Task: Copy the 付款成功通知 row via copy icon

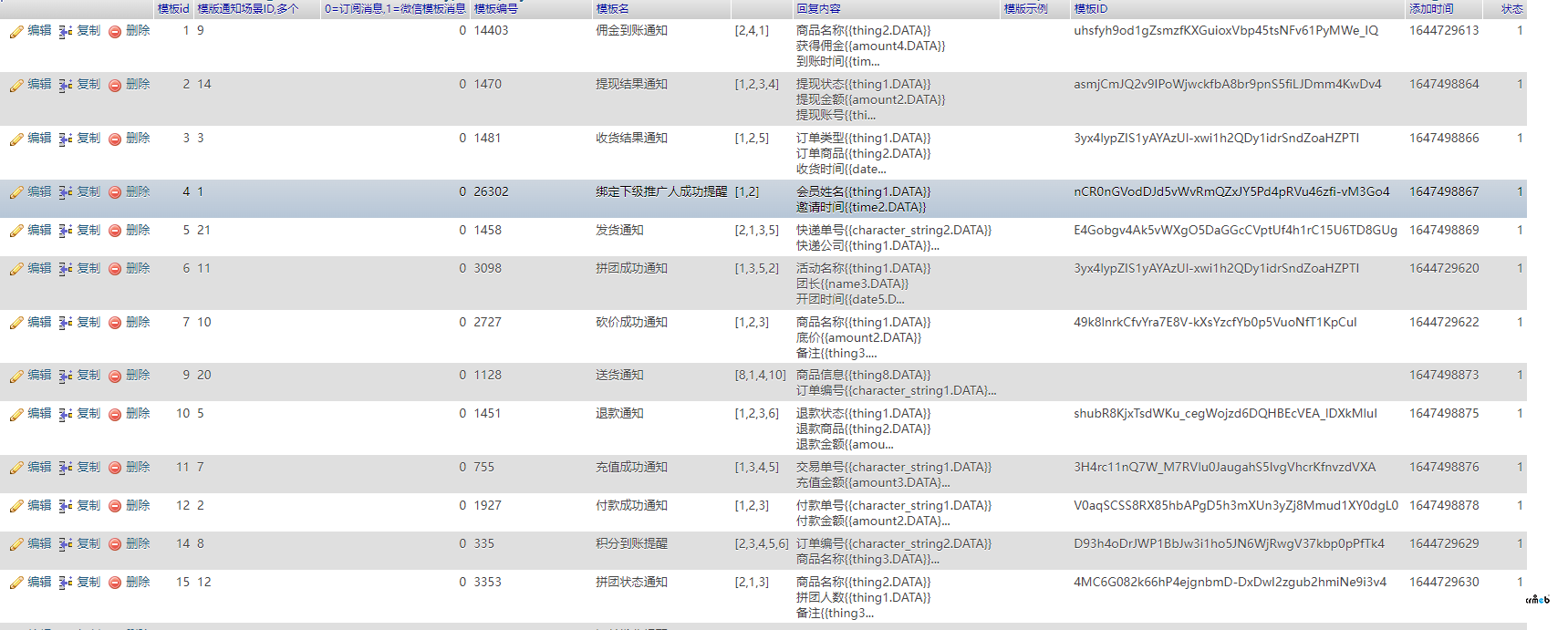Action: 66,507
